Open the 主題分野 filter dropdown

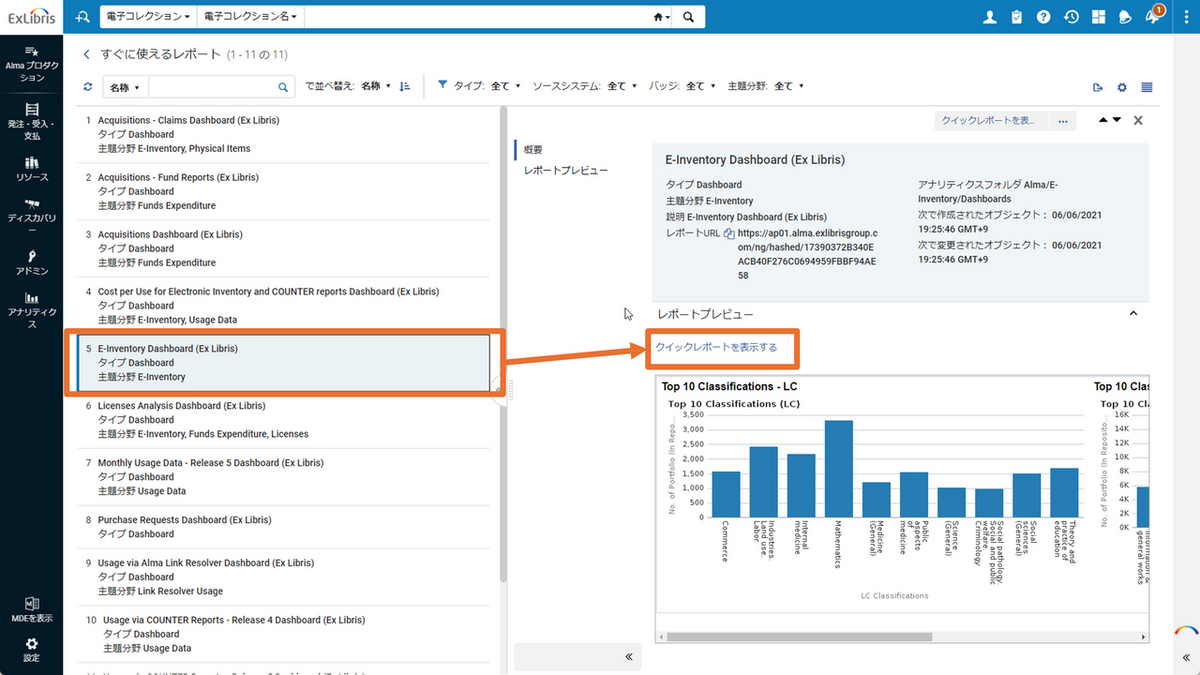coord(789,87)
